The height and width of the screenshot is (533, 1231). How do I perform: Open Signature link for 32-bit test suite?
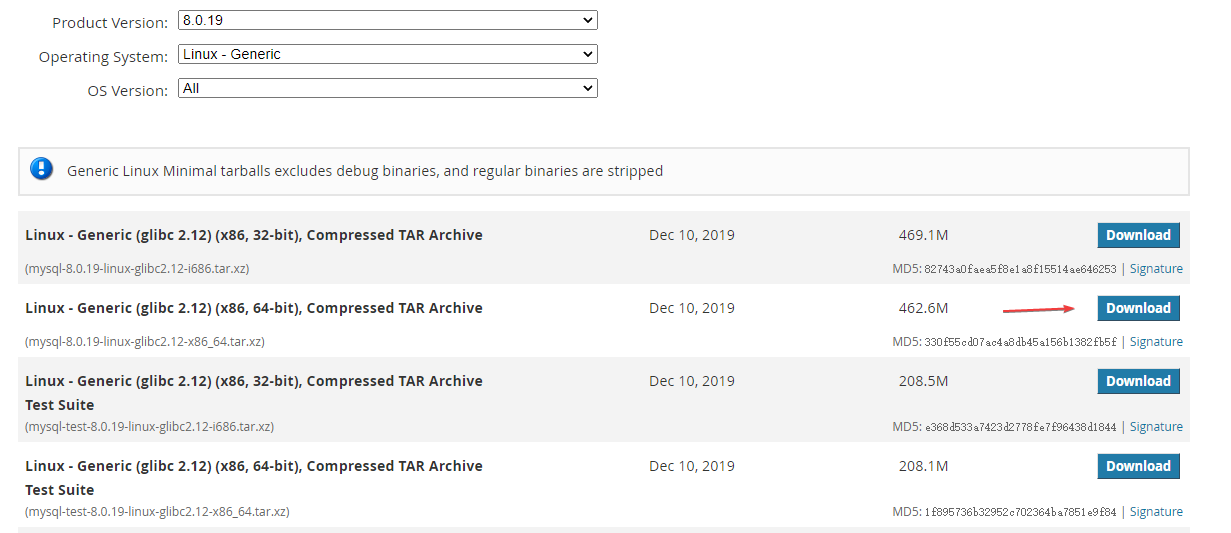[x=1156, y=427]
